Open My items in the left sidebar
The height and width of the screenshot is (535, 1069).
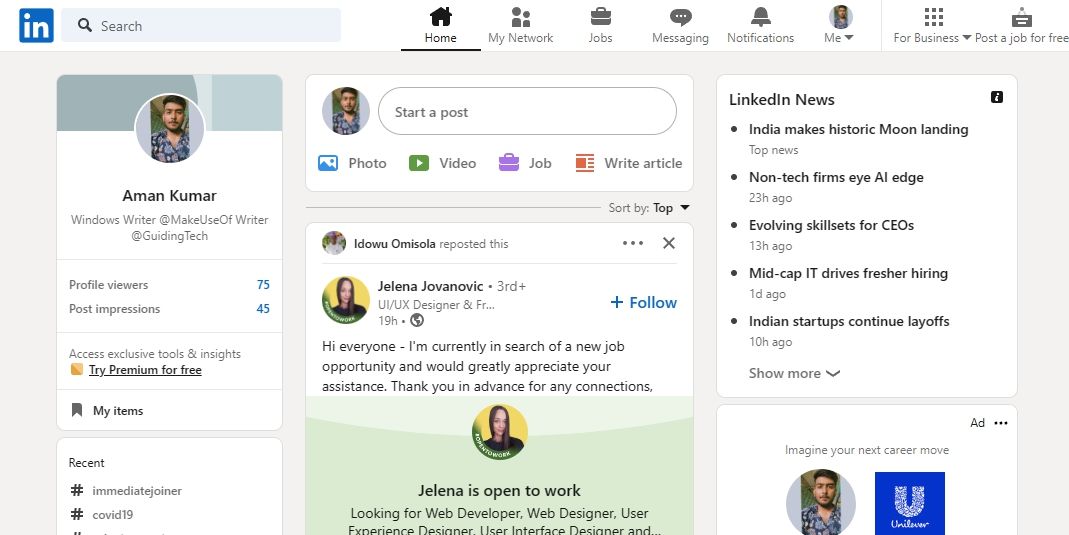pos(117,410)
